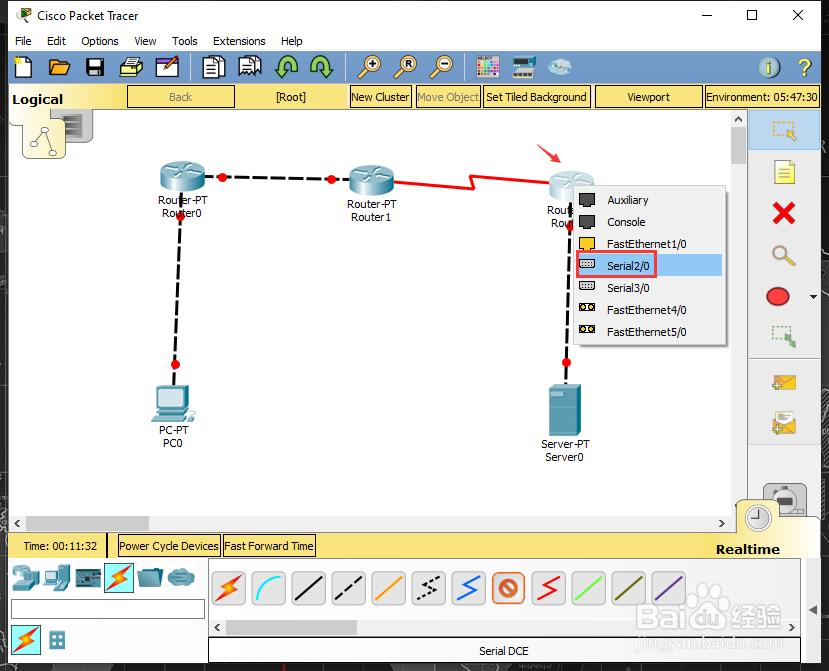Choose the Inspect magnifier tool
This screenshot has width=829, height=671.
[784, 255]
